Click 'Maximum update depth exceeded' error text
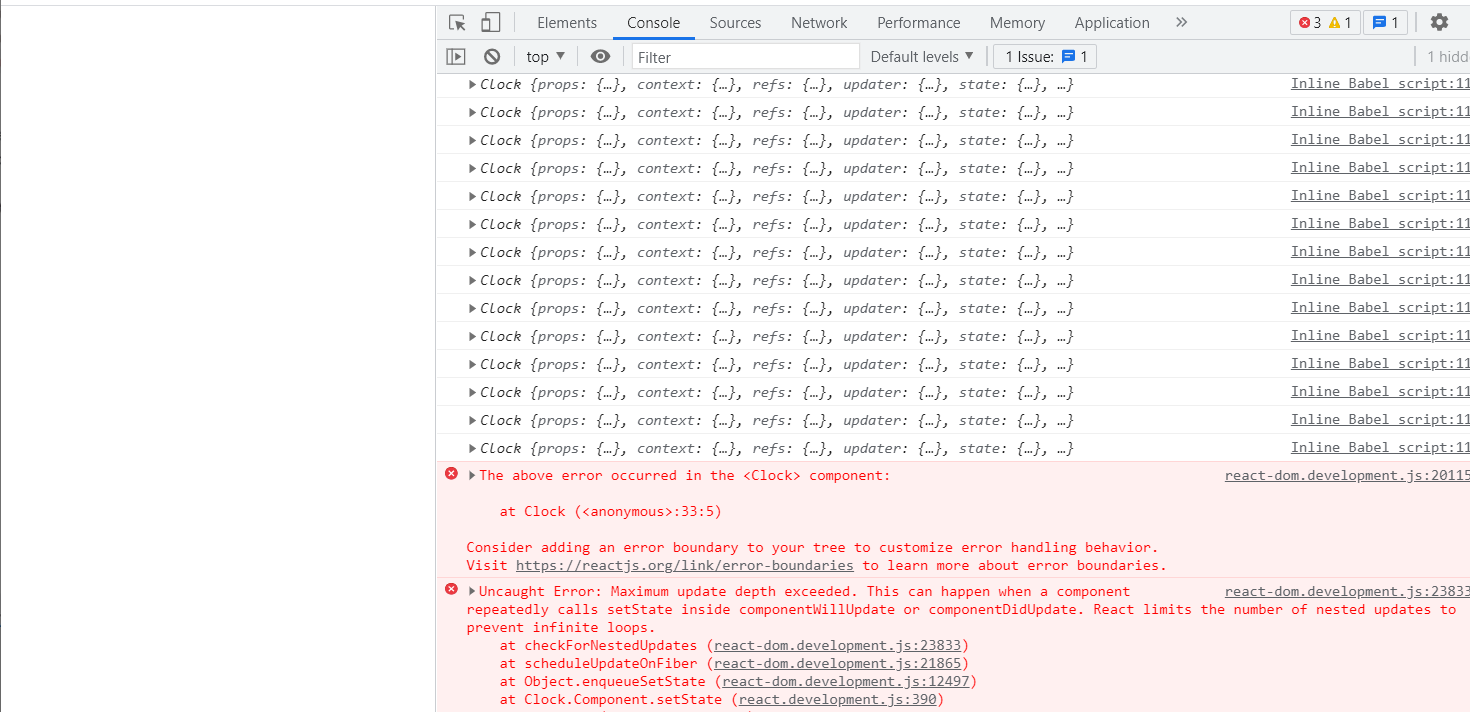 pos(734,591)
